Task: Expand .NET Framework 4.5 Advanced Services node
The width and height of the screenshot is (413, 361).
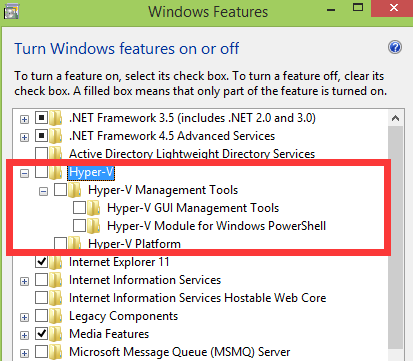Action: pos(24,137)
